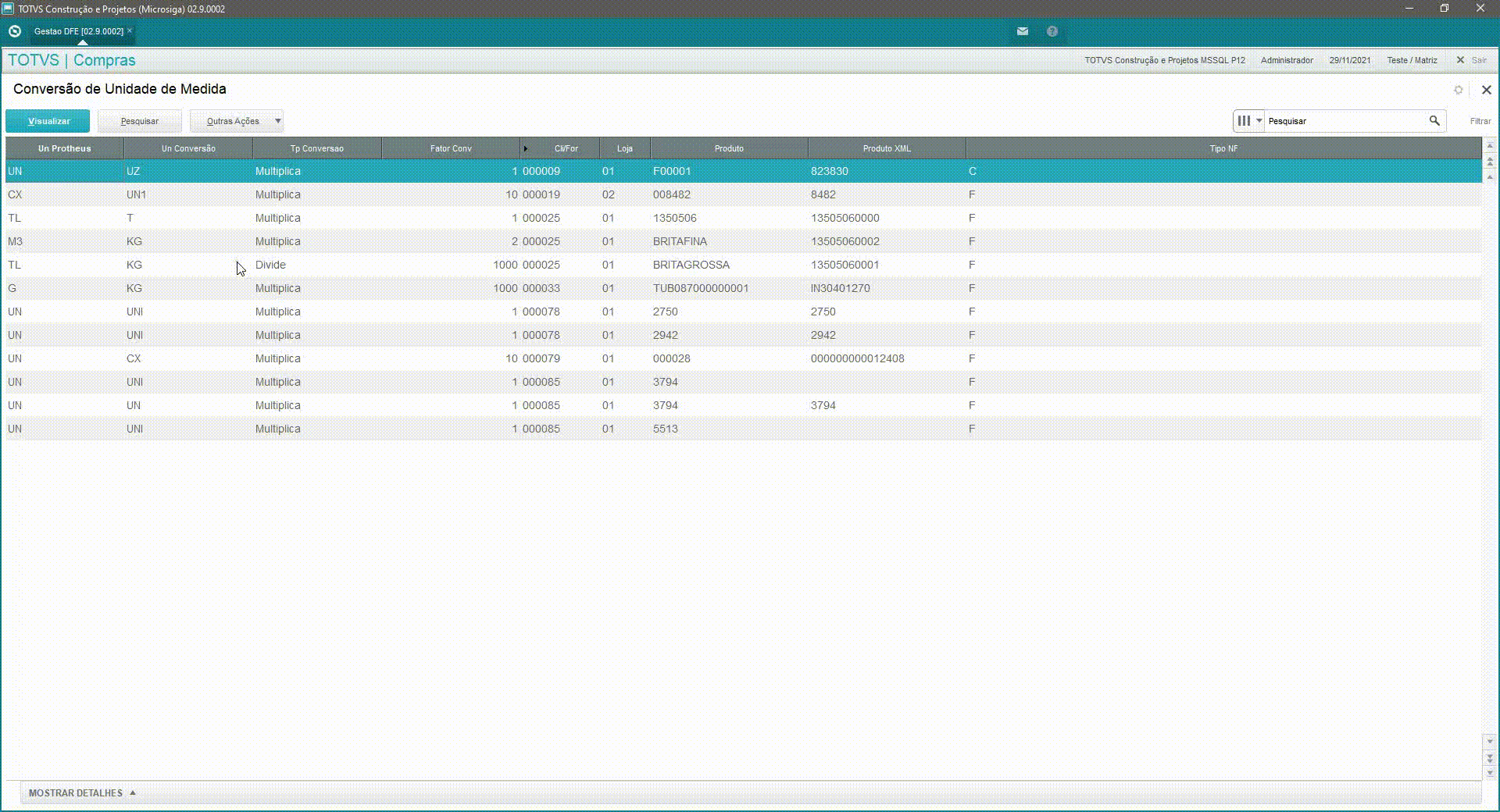Click the Visualizar button
This screenshot has width=1500, height=812.
point(48,121)
